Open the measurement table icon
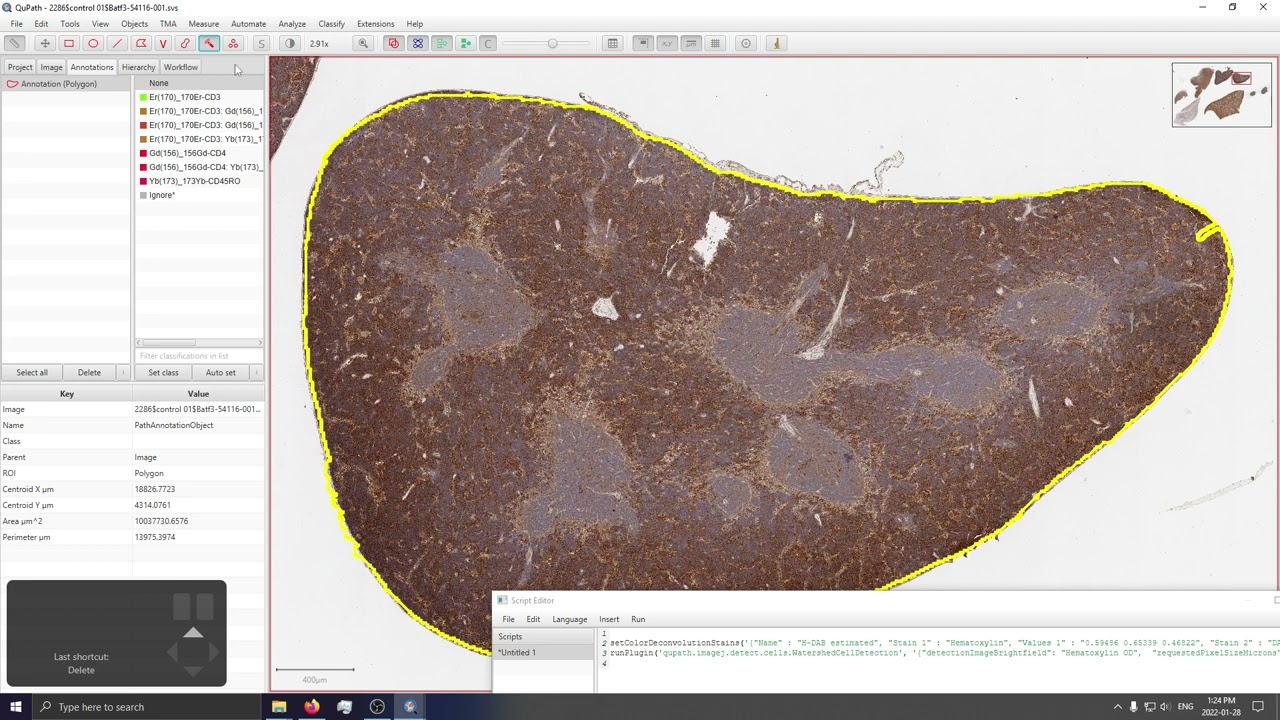This screenshot has width=1280, height=720. [612, 43]
